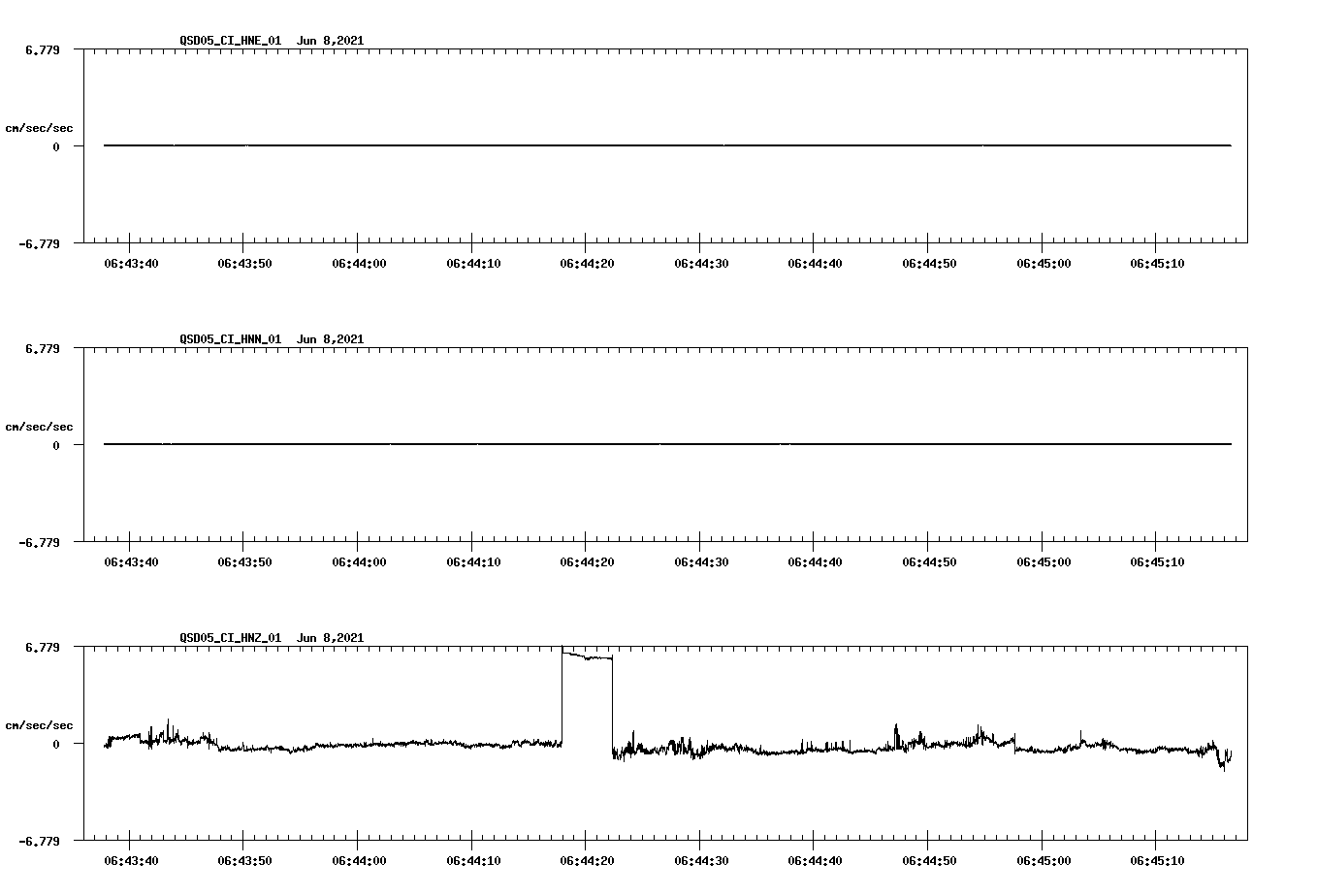
Task: Pick the 06:45:10 time label under HNZ plot
Action: [x=1157, y=861]
